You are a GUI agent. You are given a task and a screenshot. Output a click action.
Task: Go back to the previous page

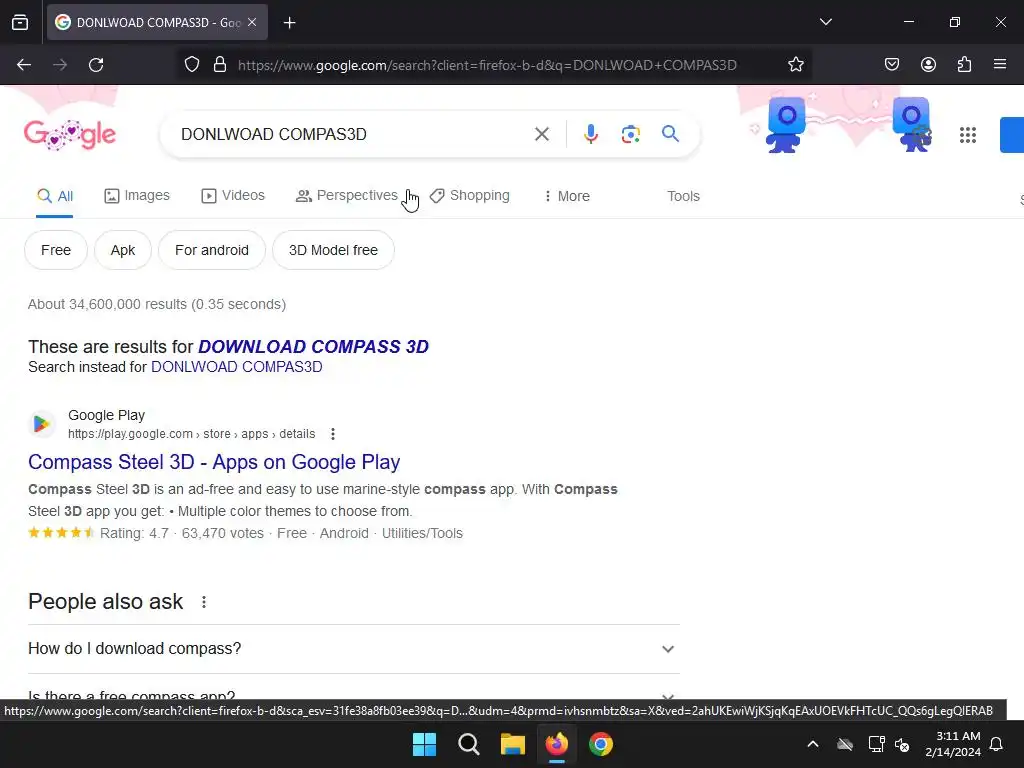(24, 65)
